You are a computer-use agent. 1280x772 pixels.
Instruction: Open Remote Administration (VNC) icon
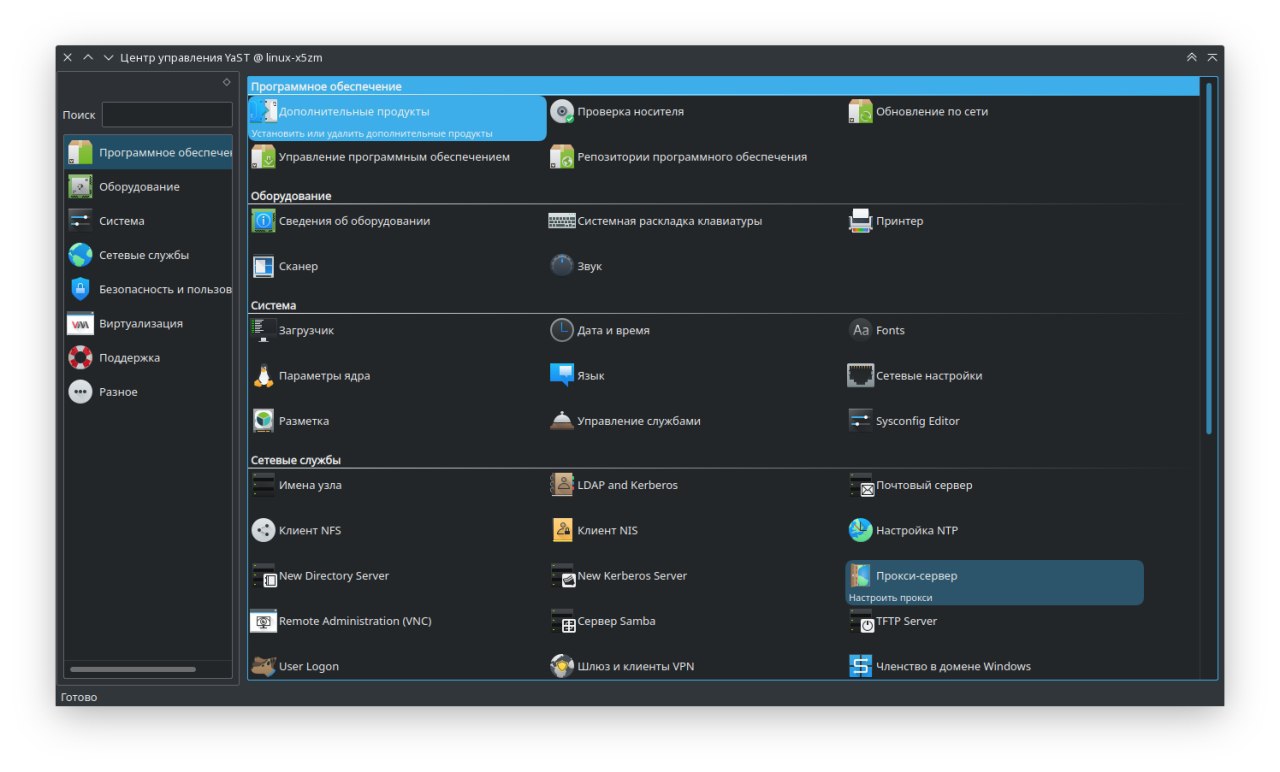coord(263,621)
